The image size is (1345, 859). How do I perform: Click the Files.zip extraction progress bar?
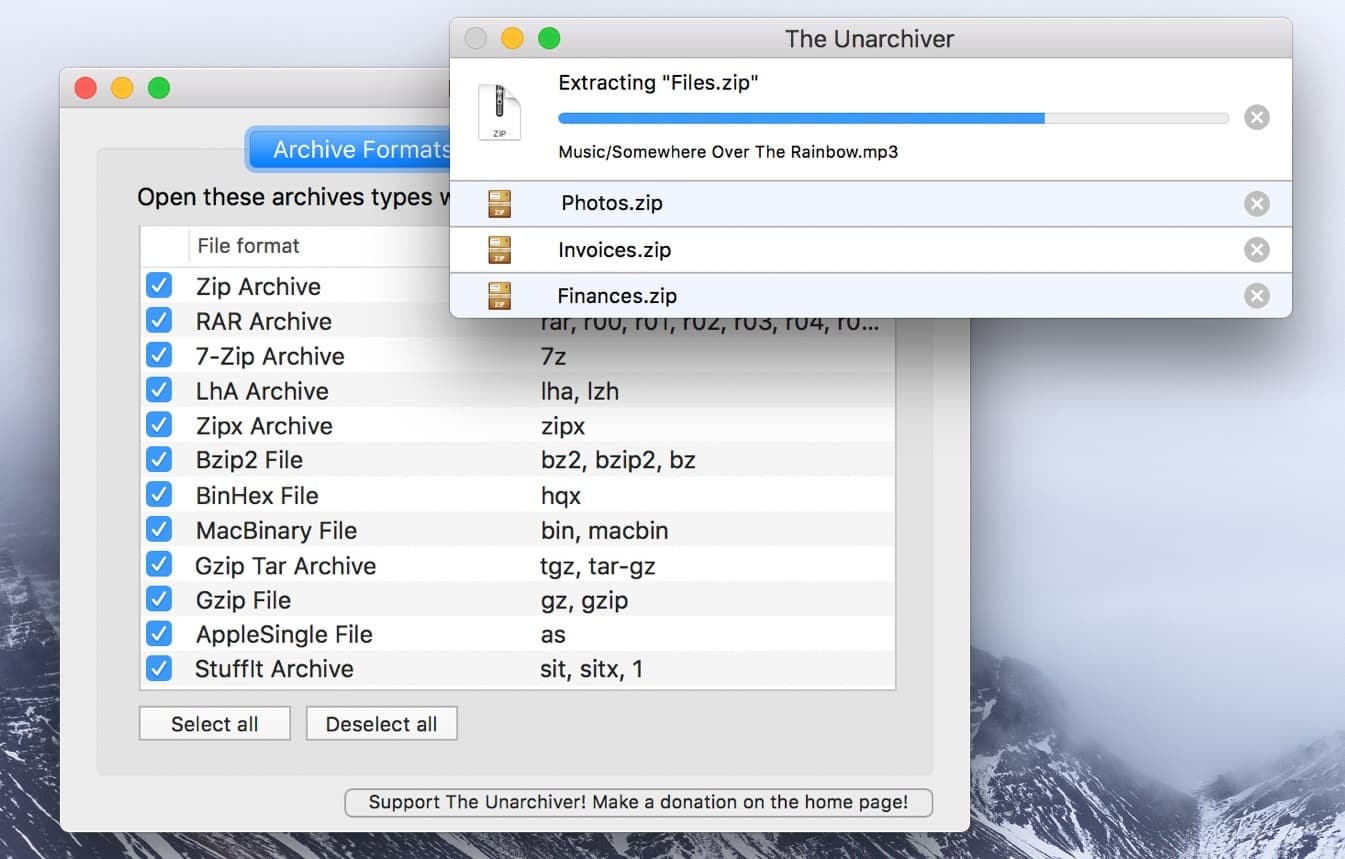(893, 118)
